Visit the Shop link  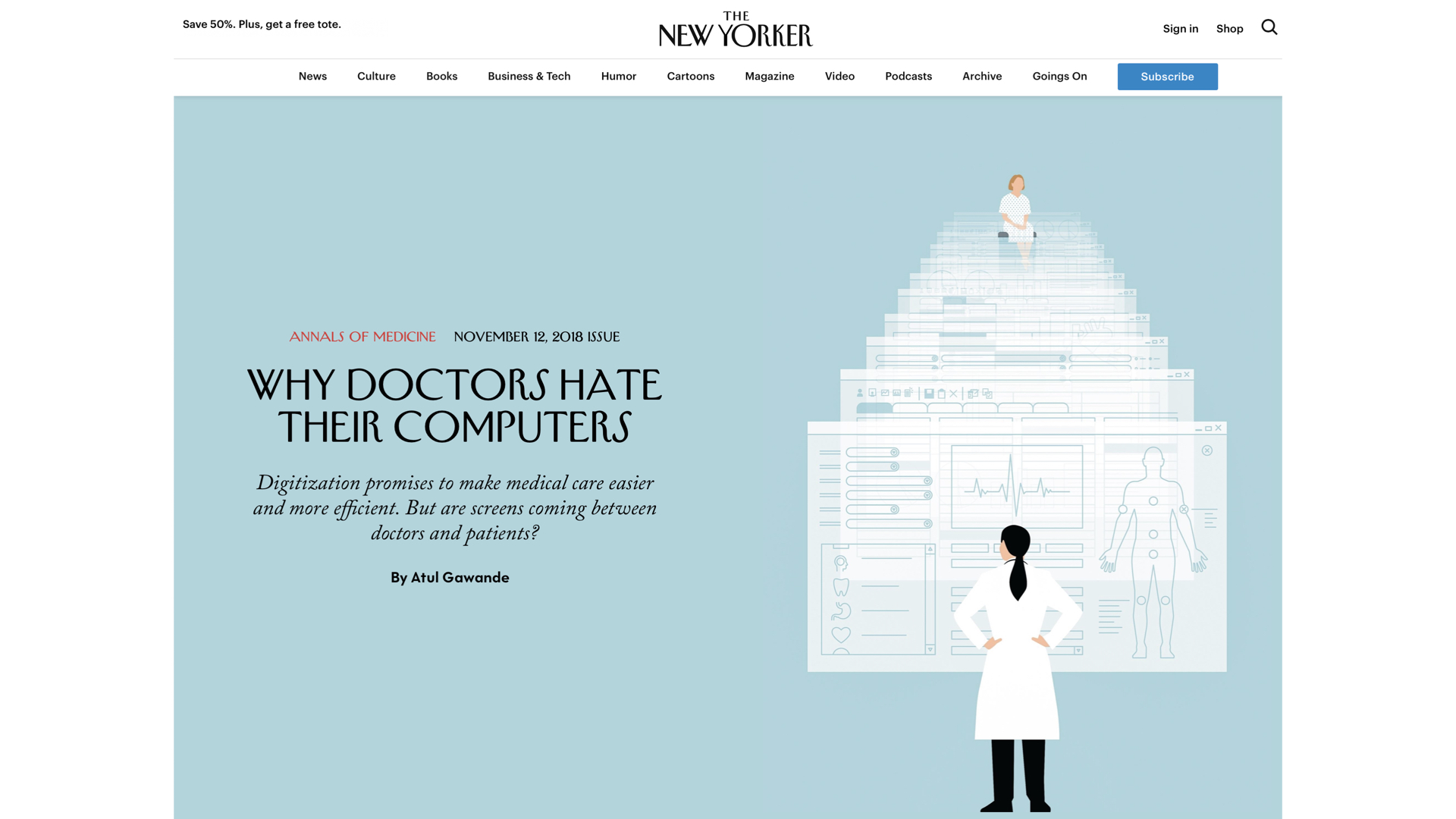(1229, 29)
